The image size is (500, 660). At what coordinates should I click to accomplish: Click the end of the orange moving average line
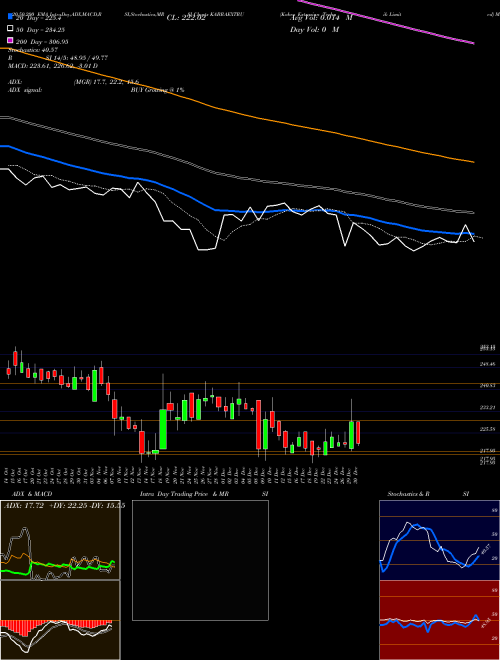coord(473,161)
